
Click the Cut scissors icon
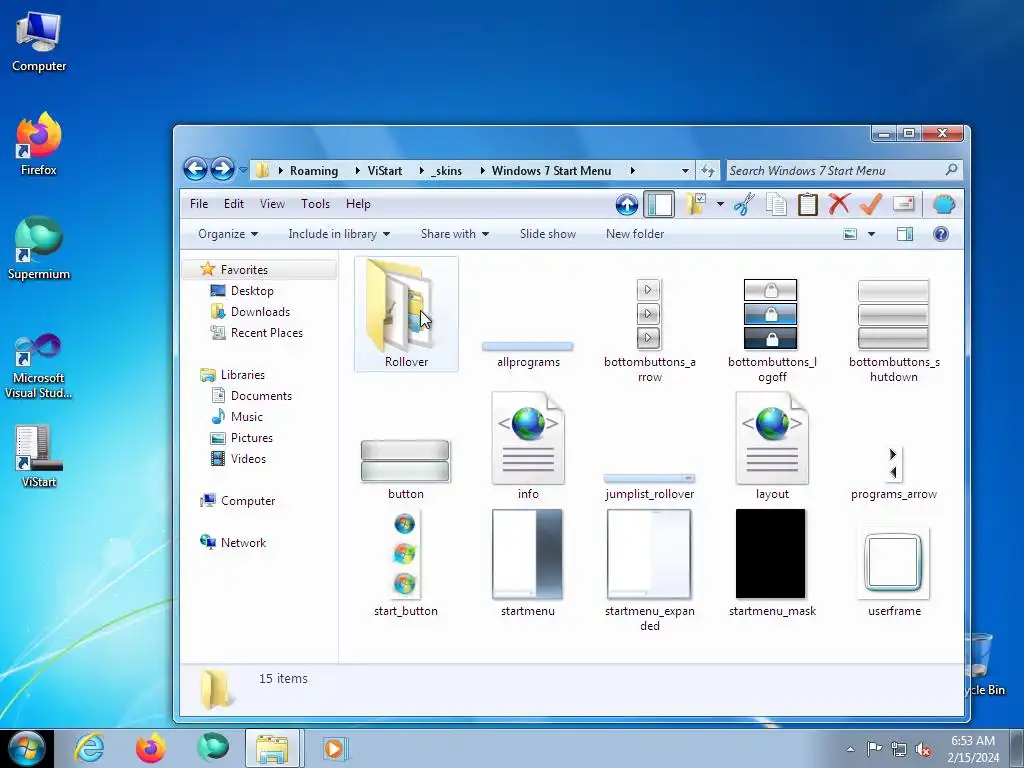744,204
